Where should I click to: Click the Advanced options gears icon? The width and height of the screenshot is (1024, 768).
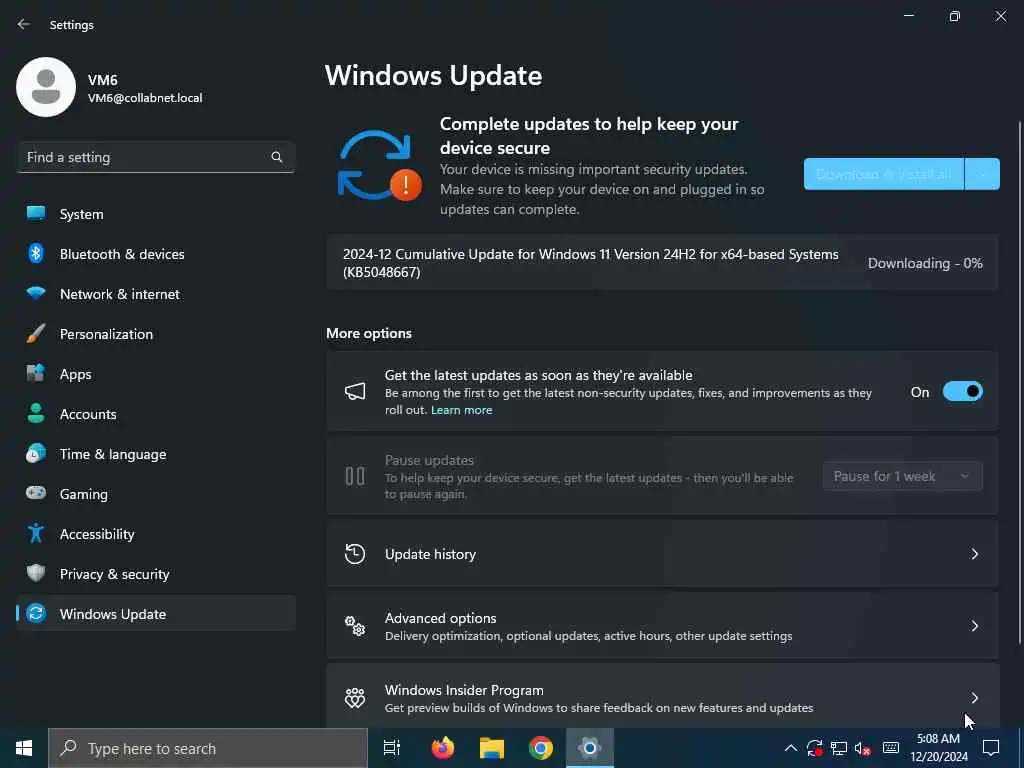(x=355, y=626)
